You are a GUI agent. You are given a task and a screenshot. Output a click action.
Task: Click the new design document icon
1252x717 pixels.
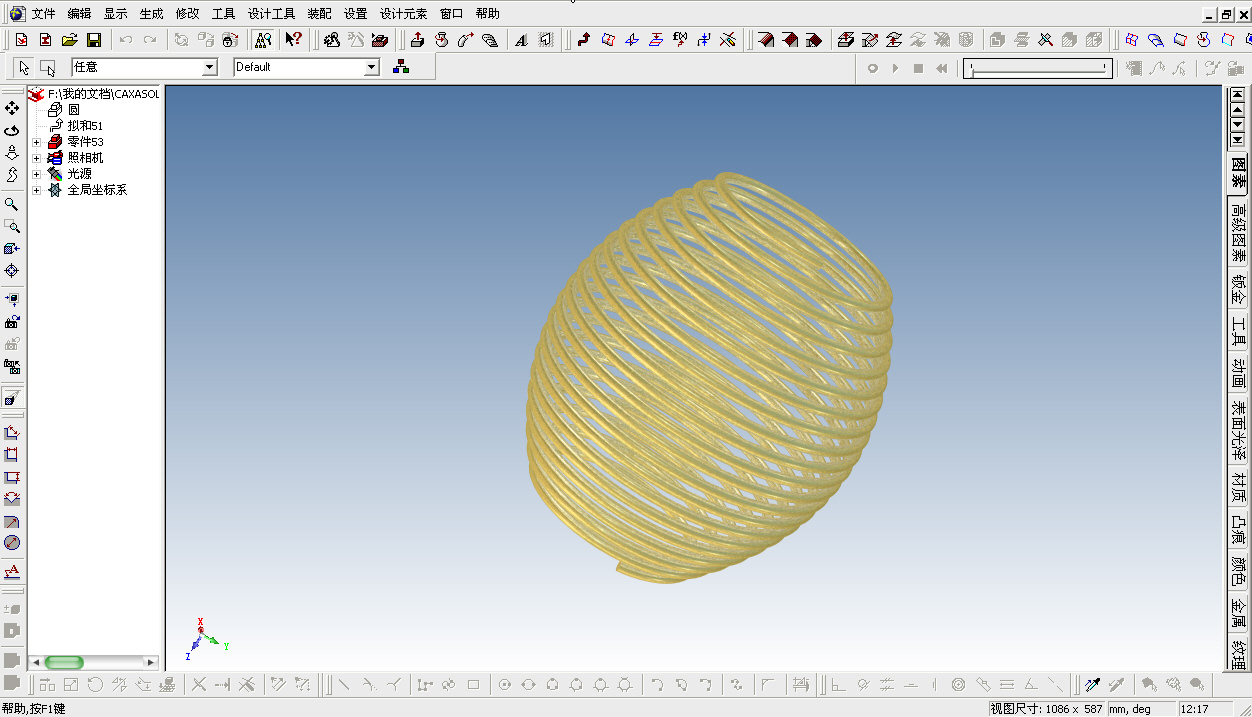tap(21, 40)
